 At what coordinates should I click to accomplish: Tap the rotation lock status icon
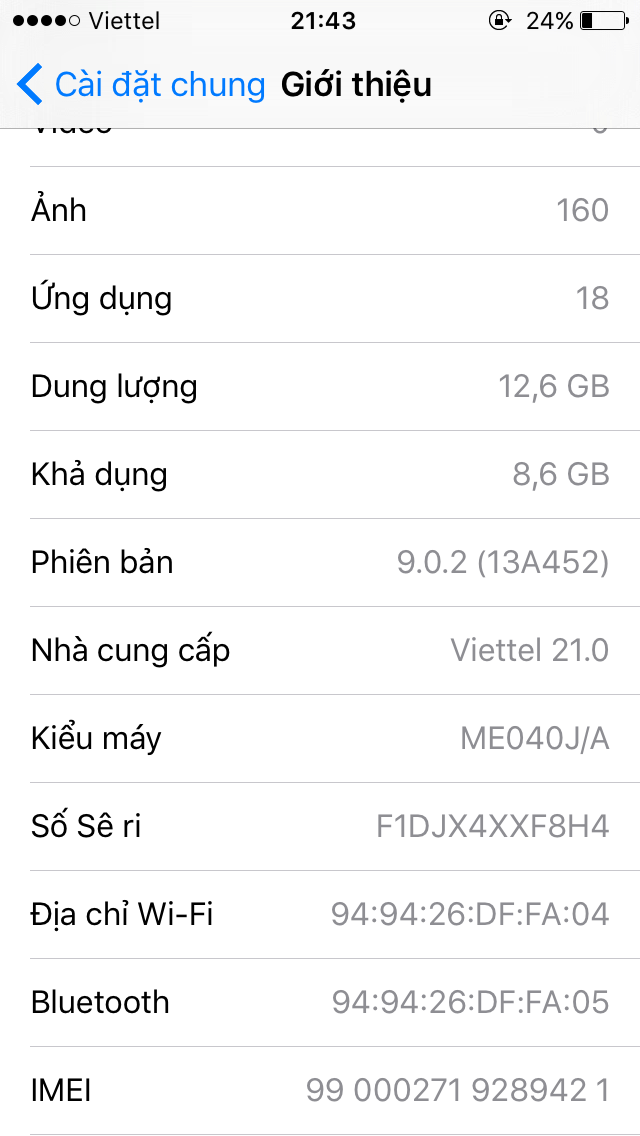498,20
